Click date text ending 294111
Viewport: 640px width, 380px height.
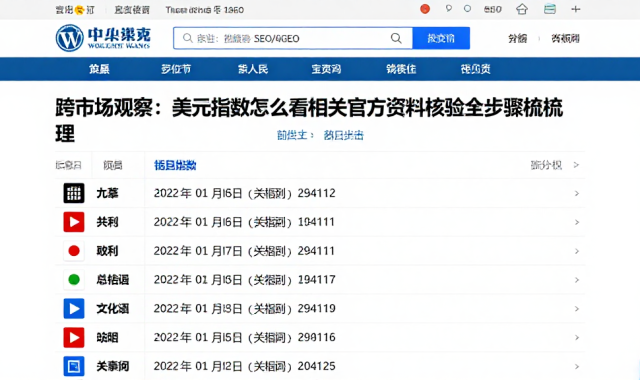244,251
